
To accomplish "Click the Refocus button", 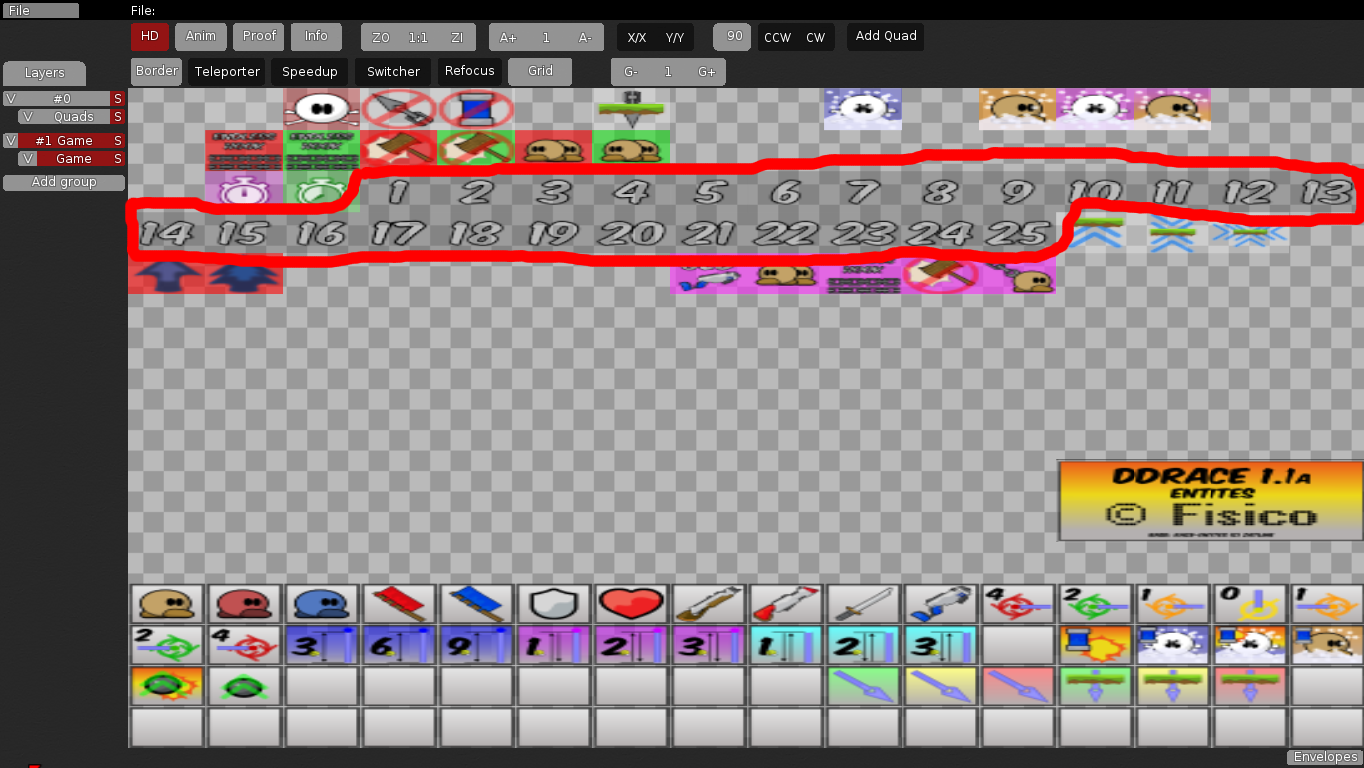I will pyautogui.click(x=470, y=72).
